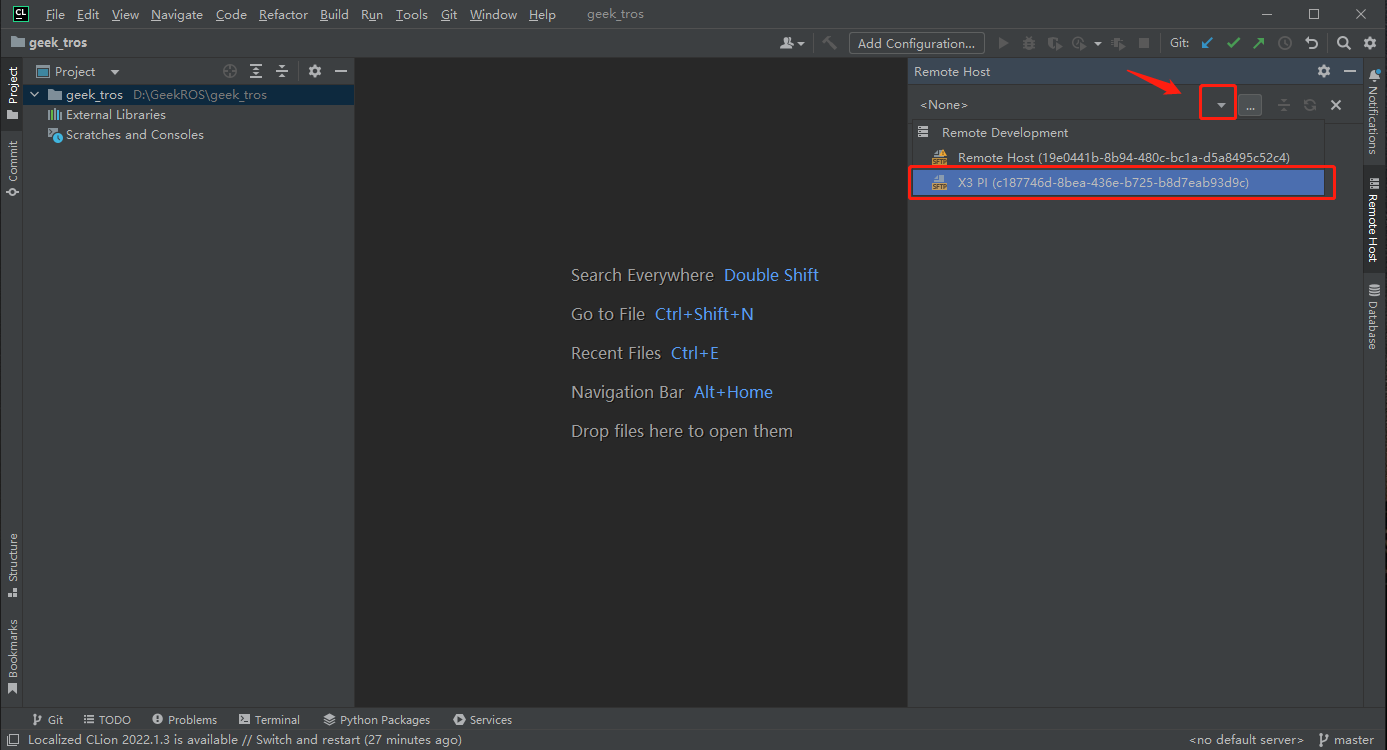The width and height of the screenshot is (1387, 750).
Task: Open the Refactor menu
Action: (283, 14)
